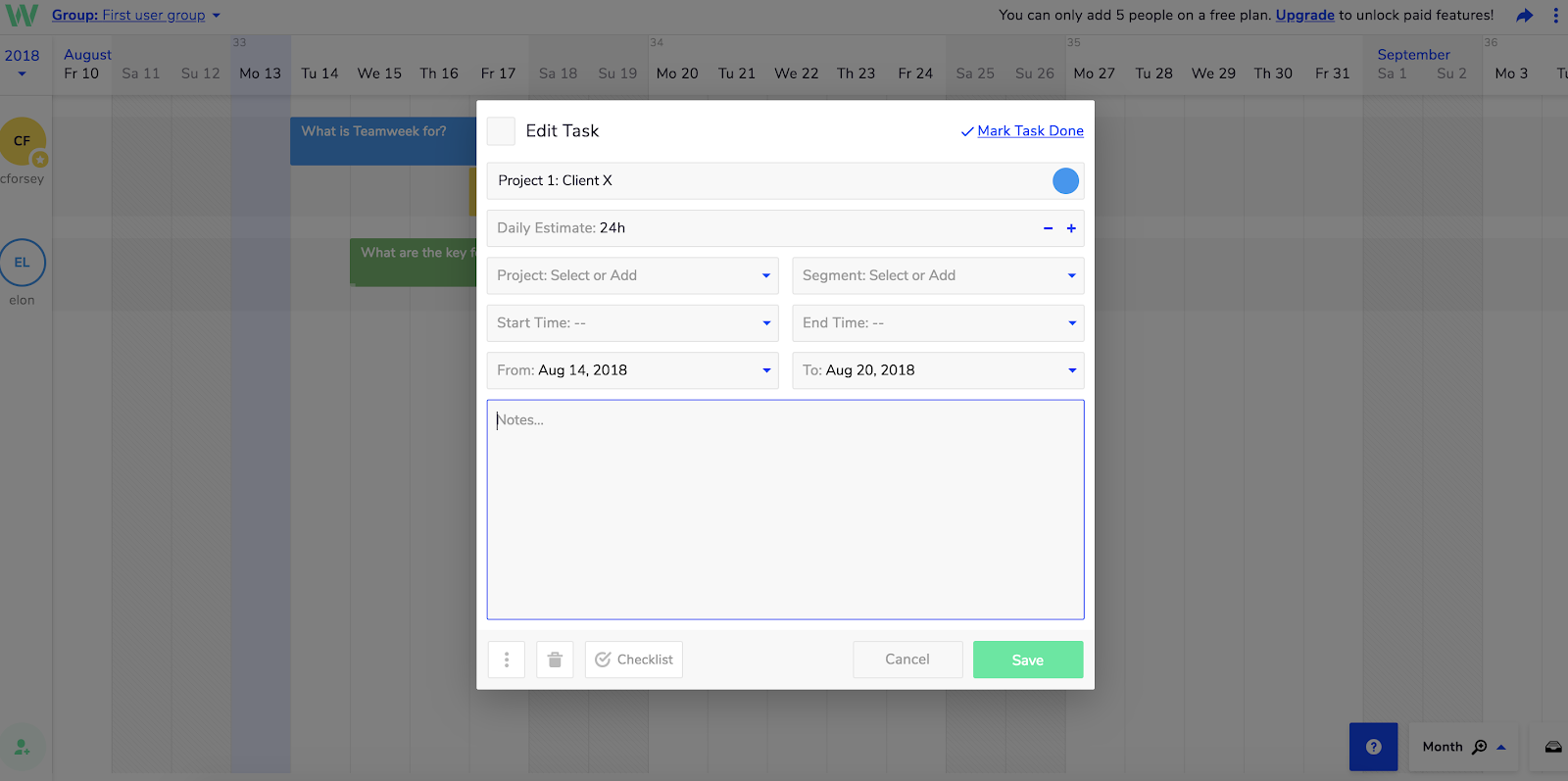This screenshot has height=781, width=1568.
Task: Increase daily estimate with plus
Action: pyautogui.click(x=1071, y=228)
